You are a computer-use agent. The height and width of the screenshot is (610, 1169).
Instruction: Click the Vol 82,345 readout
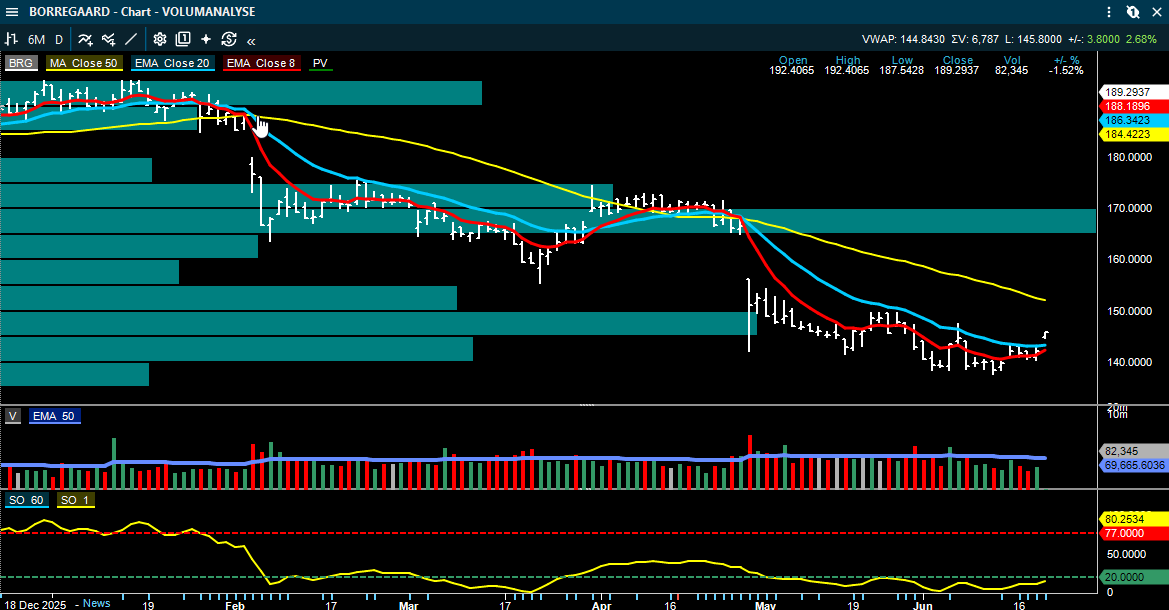point(1012,66)
